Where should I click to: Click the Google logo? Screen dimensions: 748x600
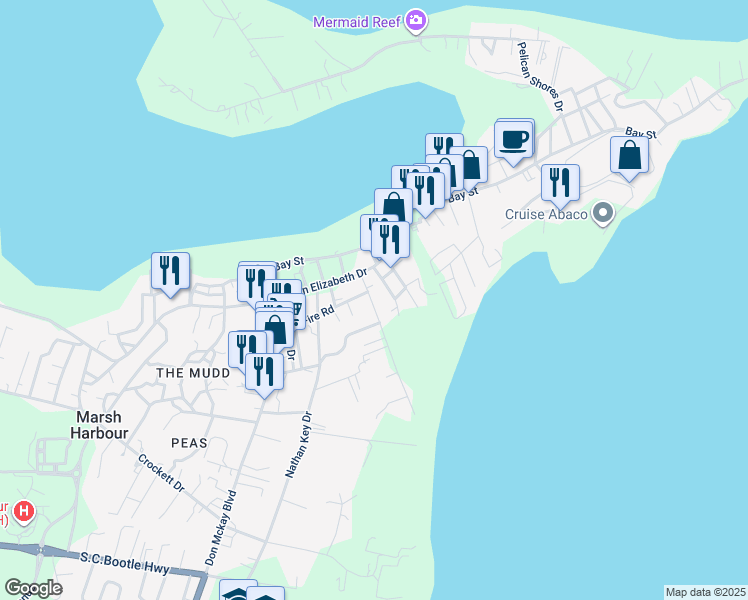tap(33, 588)
